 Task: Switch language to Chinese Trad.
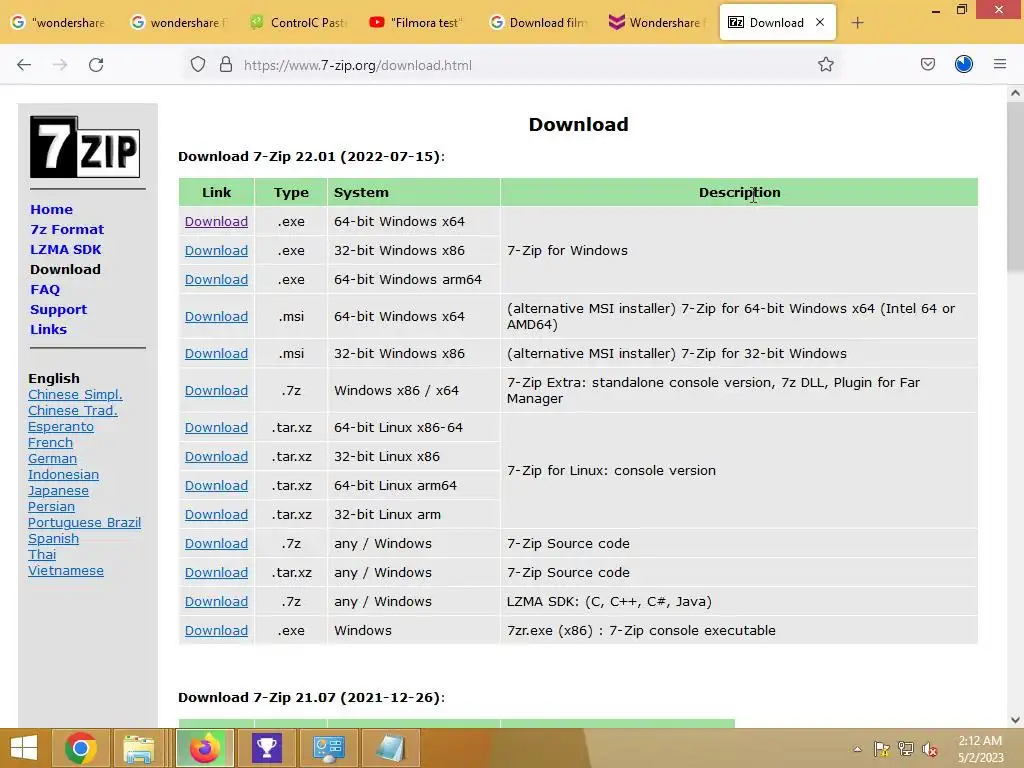coord(72,411)
